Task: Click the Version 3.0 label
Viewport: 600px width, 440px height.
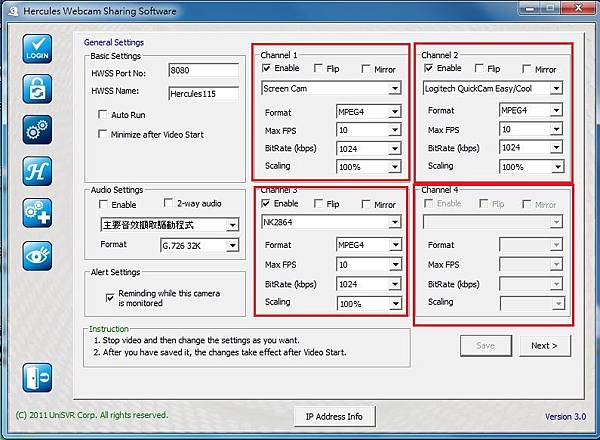Action: click(565, 416)
